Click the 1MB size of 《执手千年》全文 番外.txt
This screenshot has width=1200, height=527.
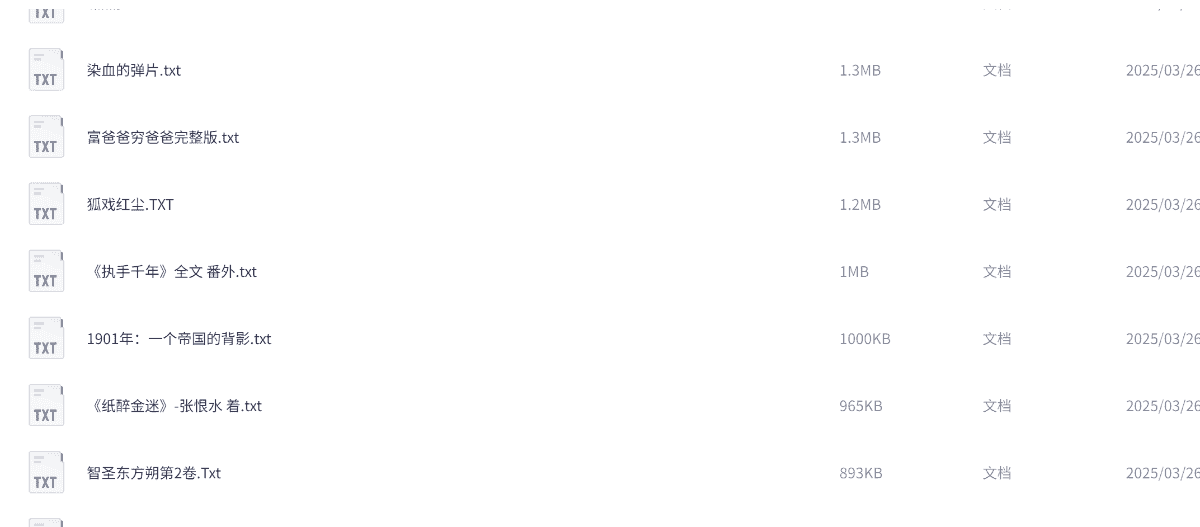(x=854, y=271)
